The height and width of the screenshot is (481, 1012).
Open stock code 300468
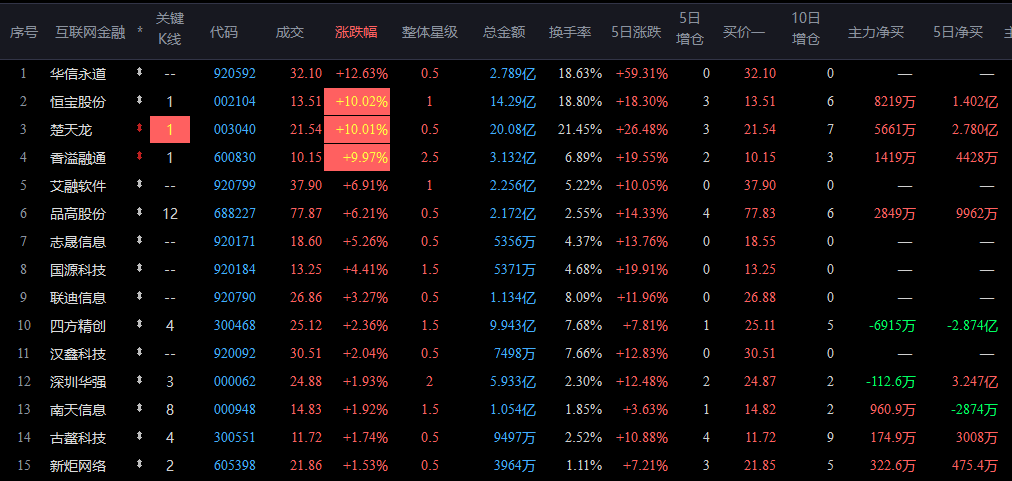coord(235,326)
